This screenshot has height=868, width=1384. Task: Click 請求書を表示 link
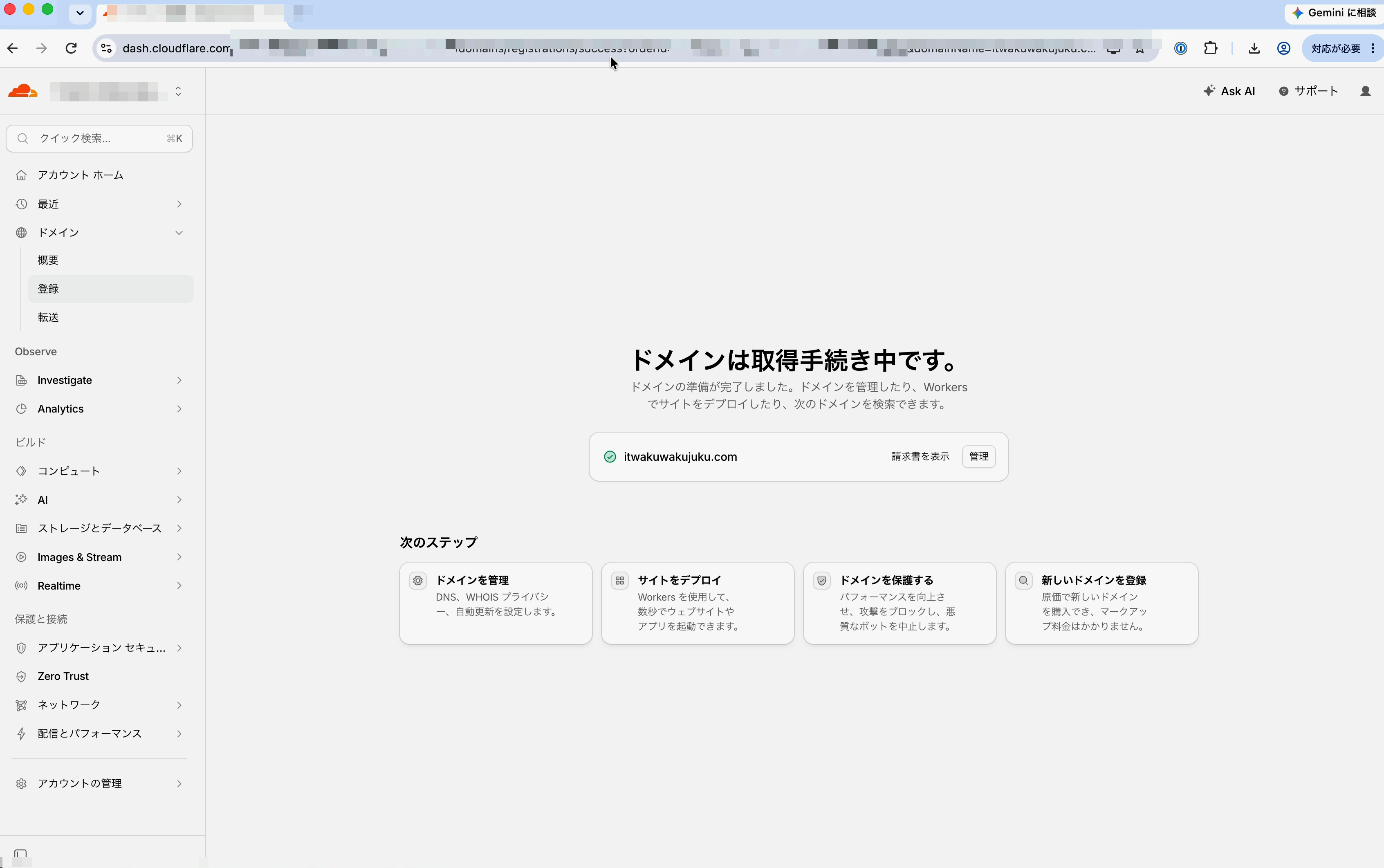(920, 456)
